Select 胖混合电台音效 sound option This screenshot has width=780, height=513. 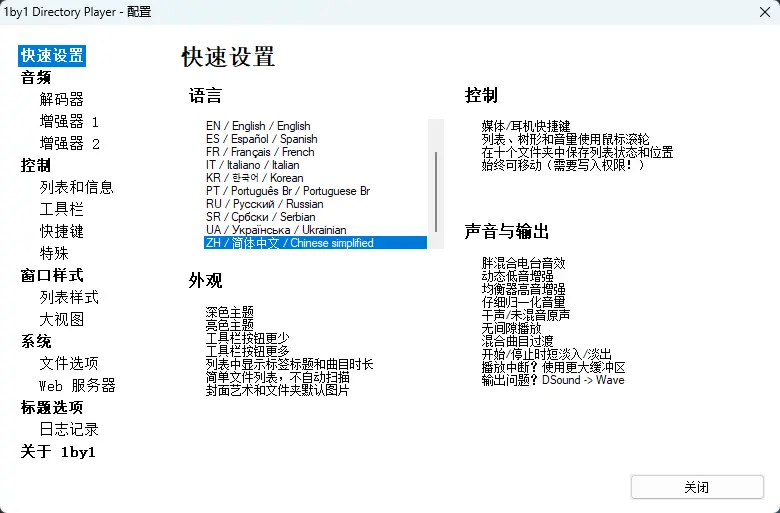[x=523, y=263]
